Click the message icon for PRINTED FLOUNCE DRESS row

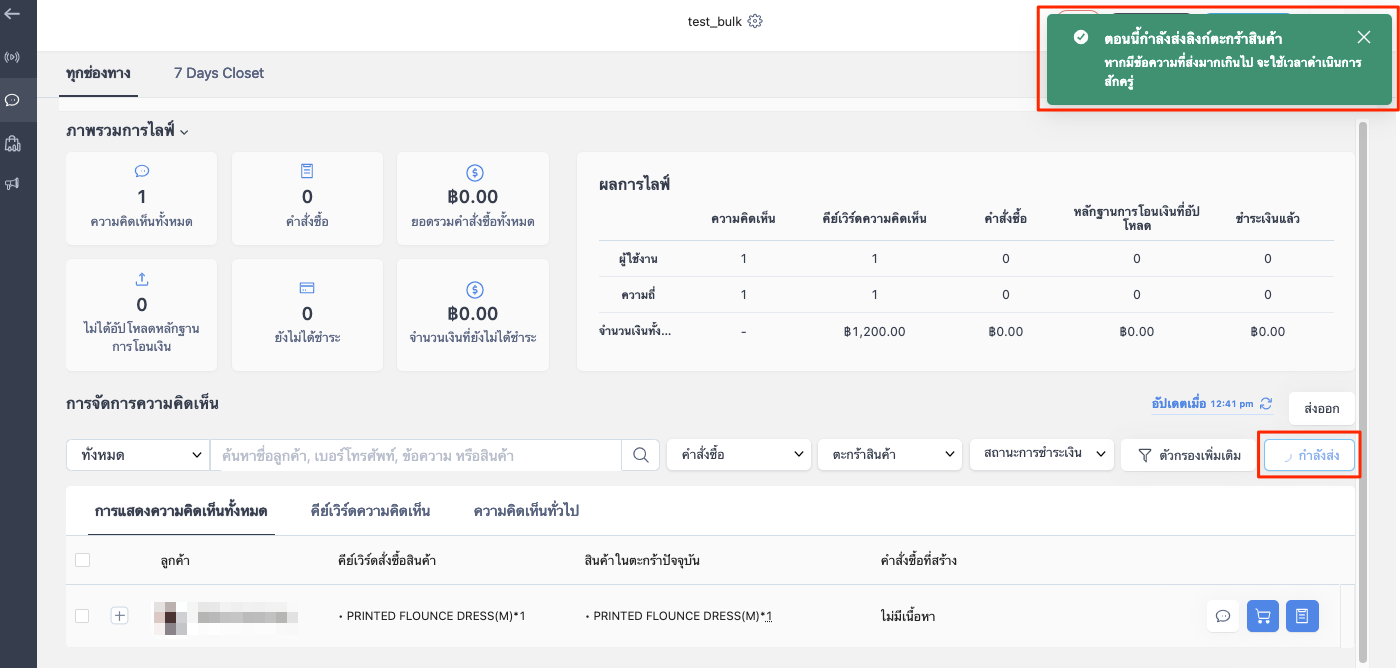pyautogui.click(x=1222, y=616)
